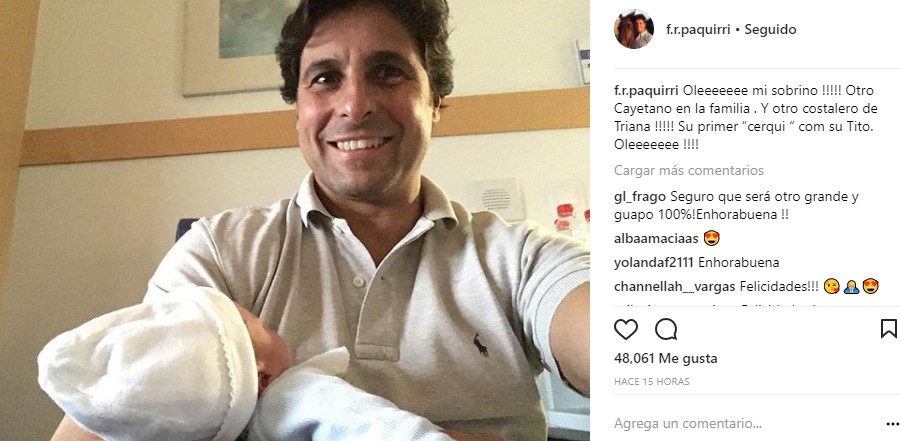Open comments via the speech bubble icon
Screen dimensions: 901x441
666,329
